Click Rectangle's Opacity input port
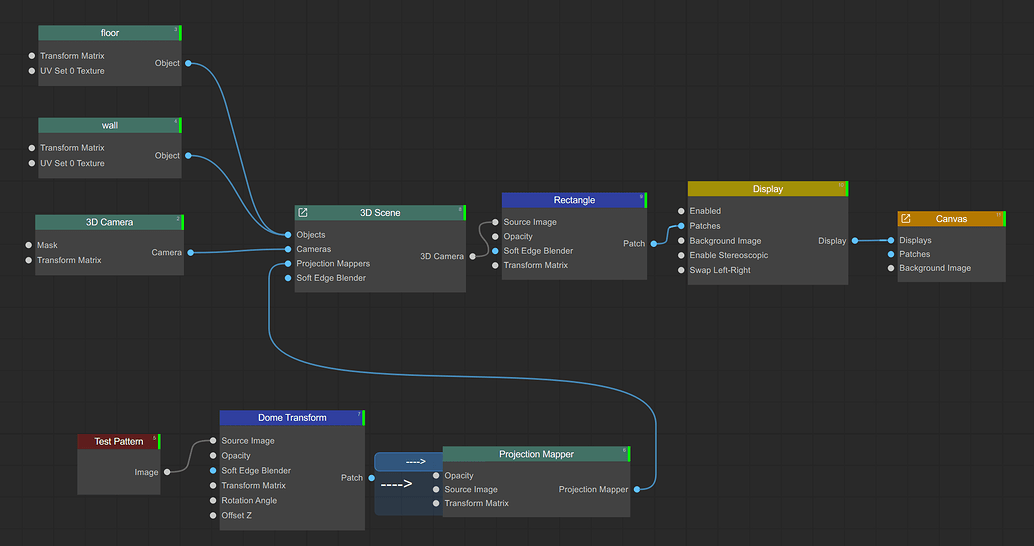 (x=495, y=237)
